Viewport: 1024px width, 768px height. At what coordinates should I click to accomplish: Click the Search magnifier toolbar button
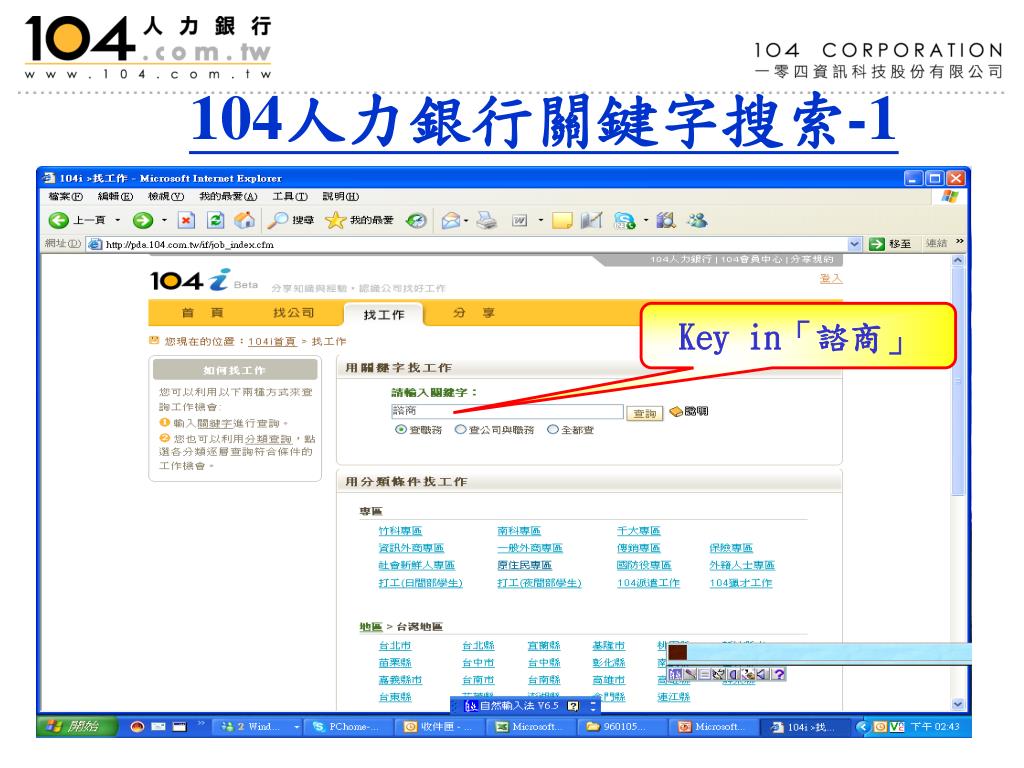pyautogui.click(x=291, y=221)
